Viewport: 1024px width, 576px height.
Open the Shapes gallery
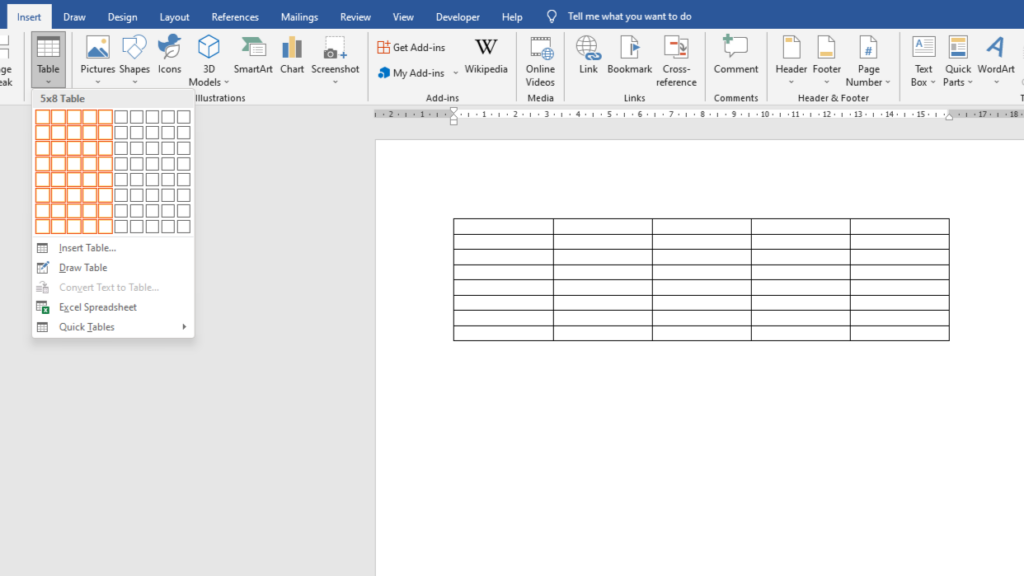click(135, 60)
